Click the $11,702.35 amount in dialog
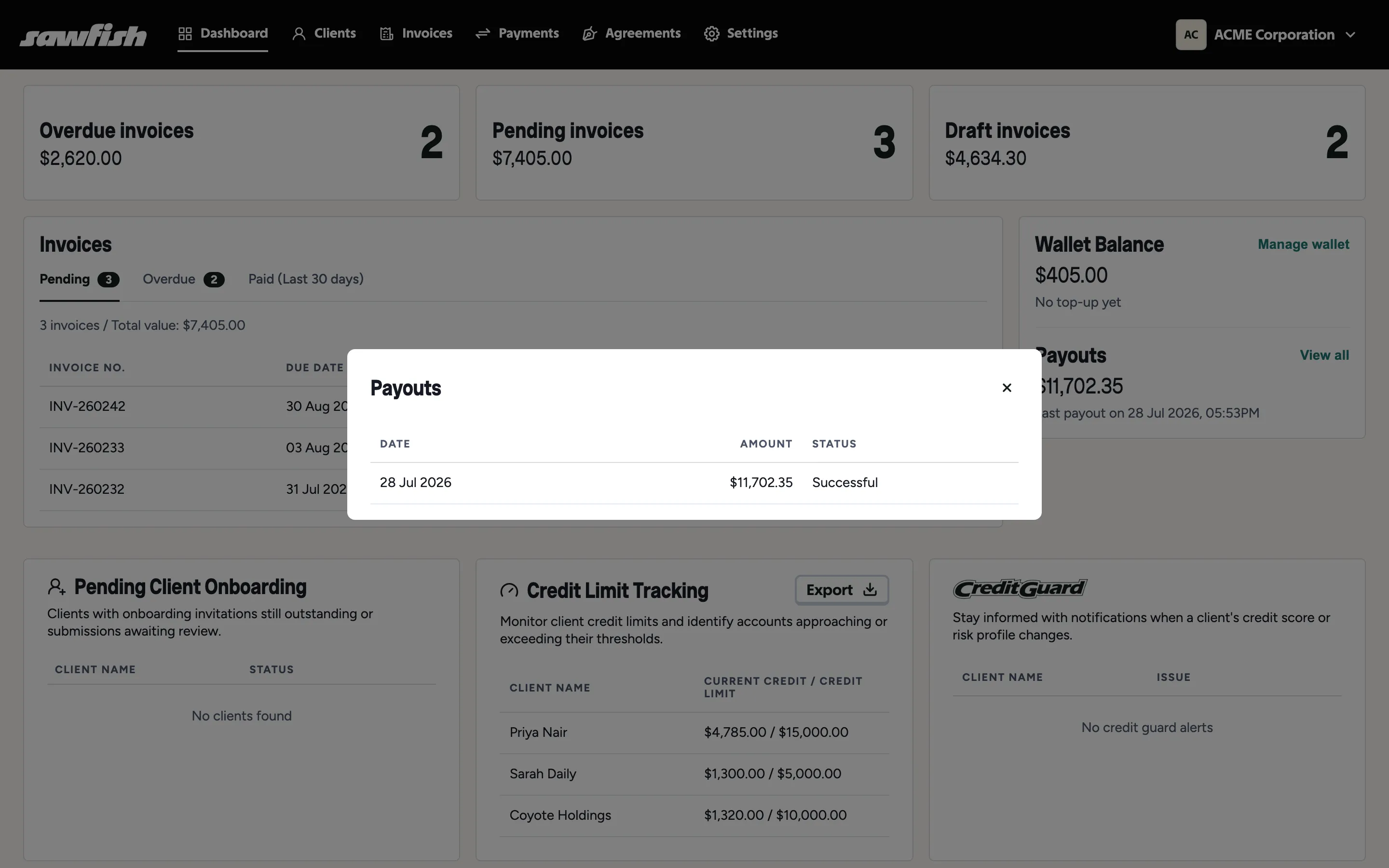Viewport: 1389px width, 868px height. (761, 483)
